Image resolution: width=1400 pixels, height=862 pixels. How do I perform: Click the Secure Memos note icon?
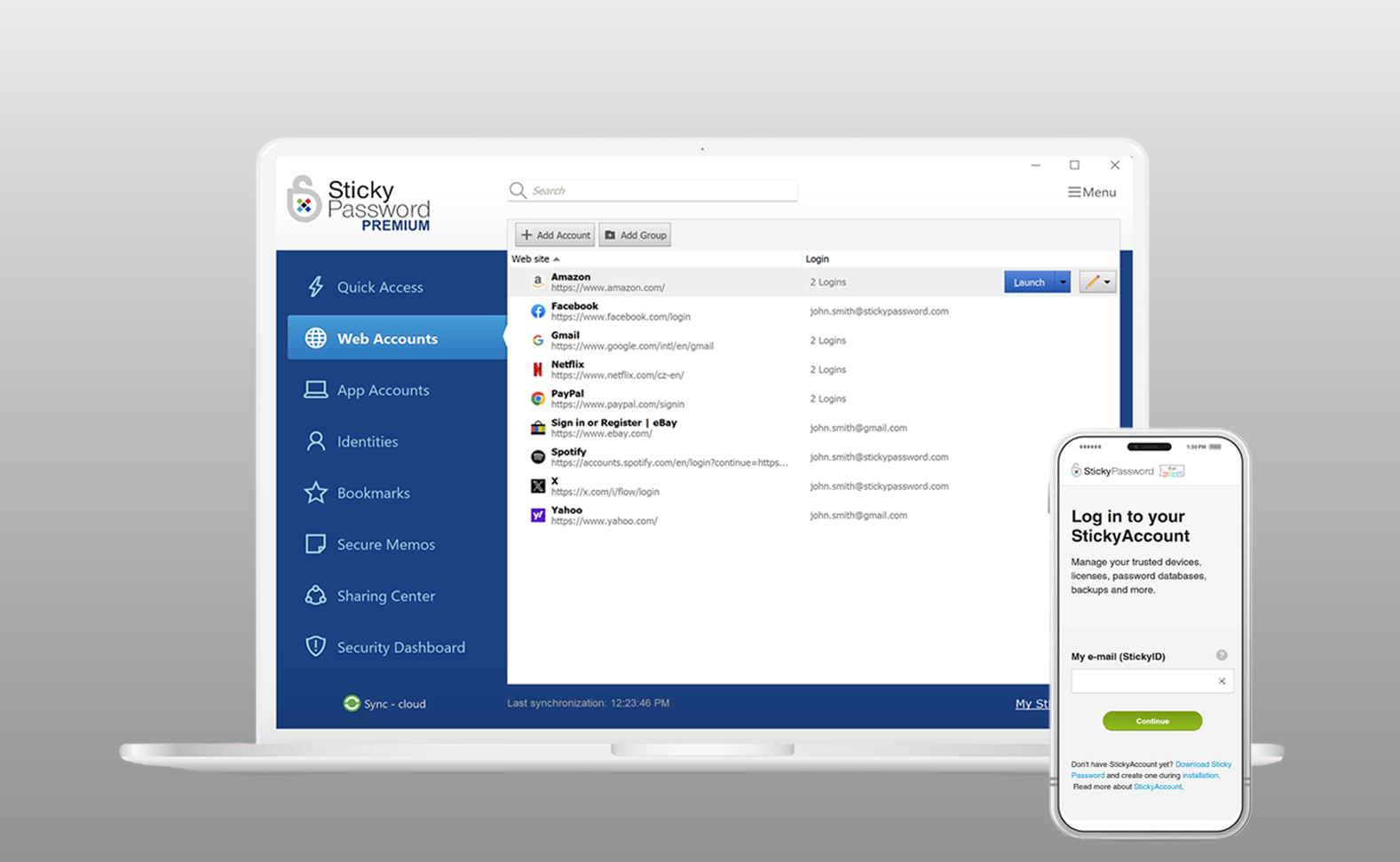point(315,544)
